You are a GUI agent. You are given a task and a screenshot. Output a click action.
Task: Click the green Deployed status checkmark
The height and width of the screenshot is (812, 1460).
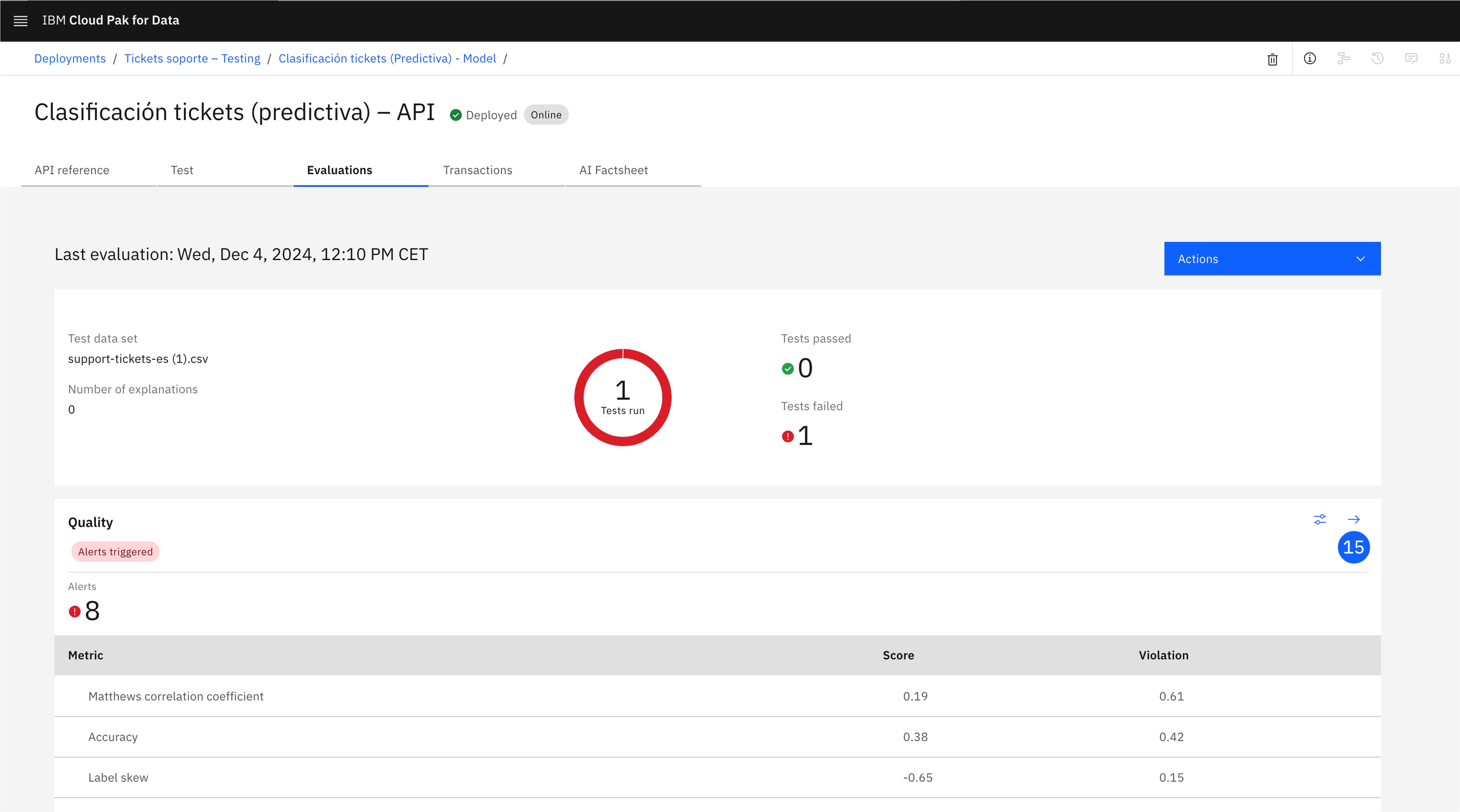pos(456,115)
